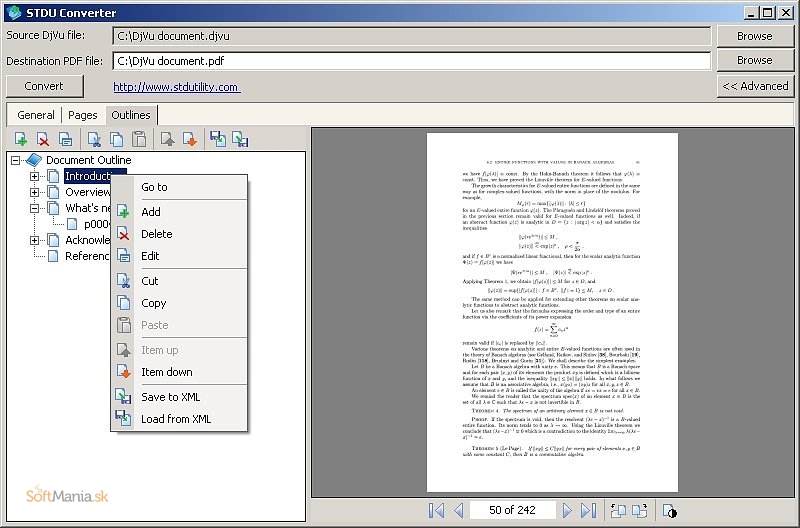Click the Move item up toolbar icon

pyautogui.click(x=167, y=139)
